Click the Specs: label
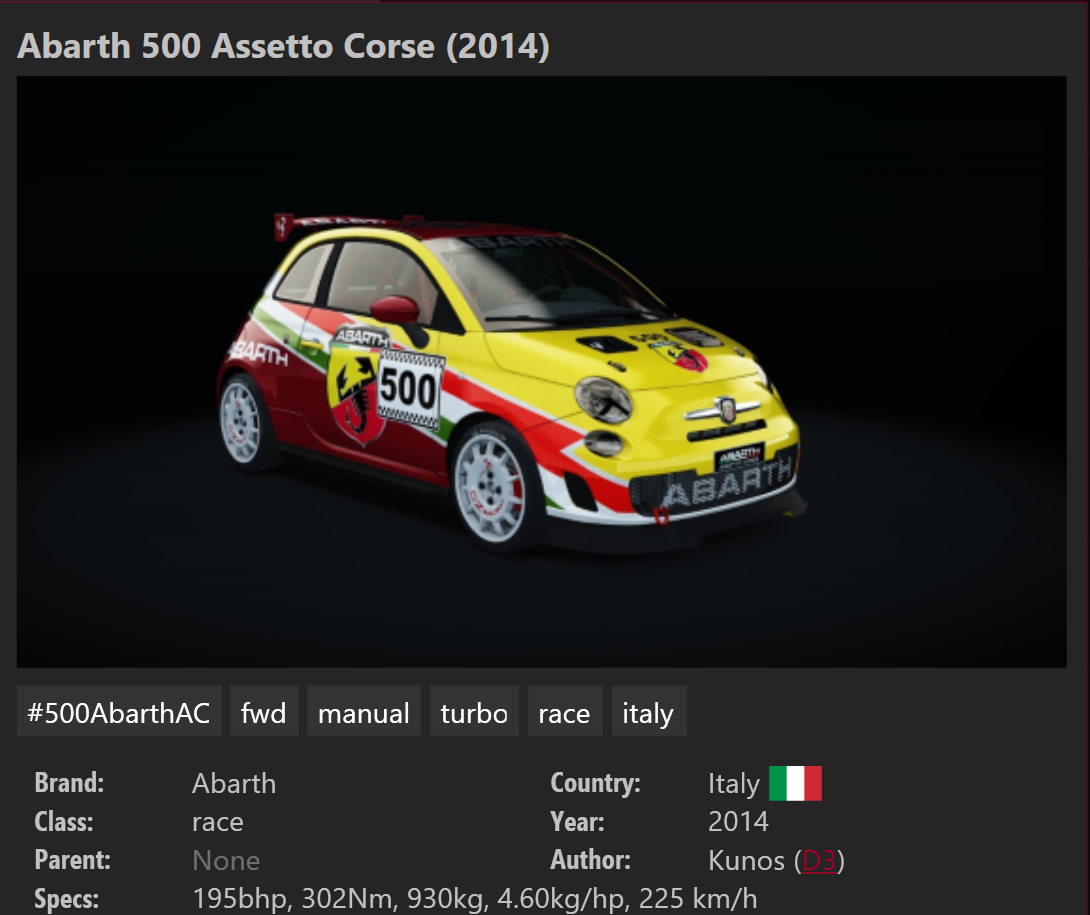The width and height of the screenshot is (1090, 915). [67, 899]
